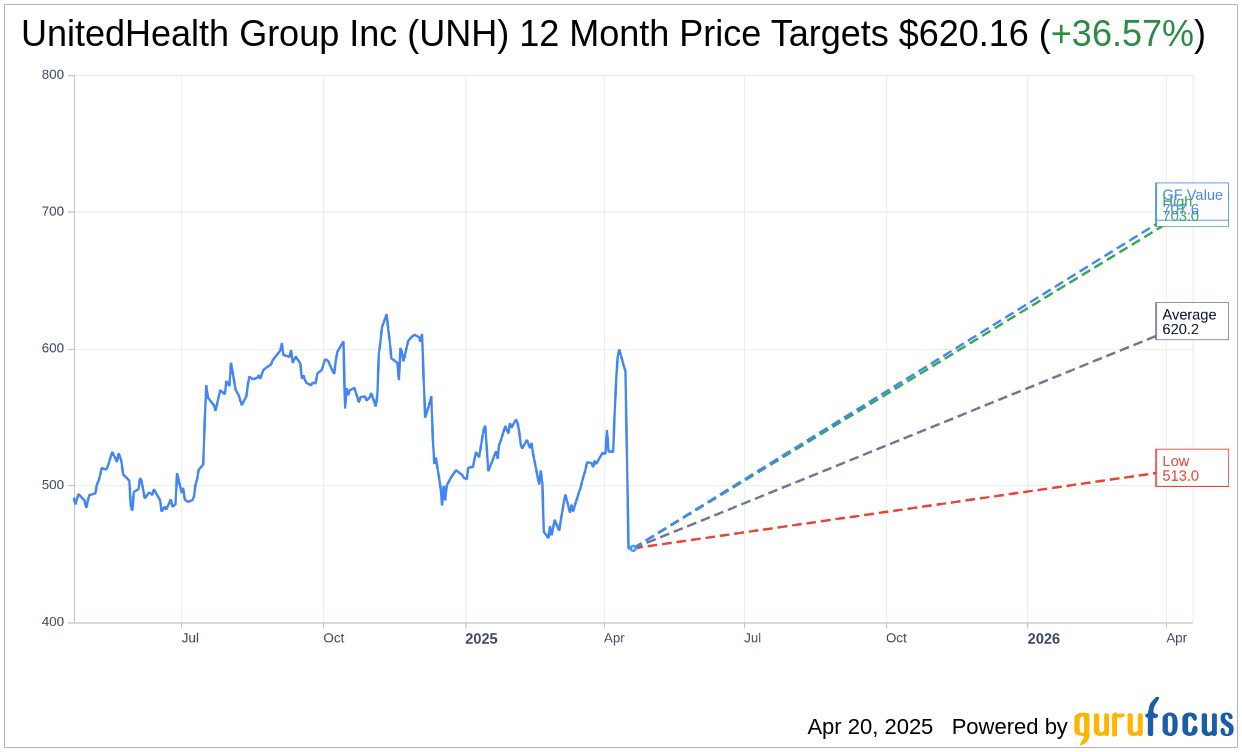This screenshot has height=752, width=1242.
Task: Click the 600 y-axis tick label
Action: point(52,349)
